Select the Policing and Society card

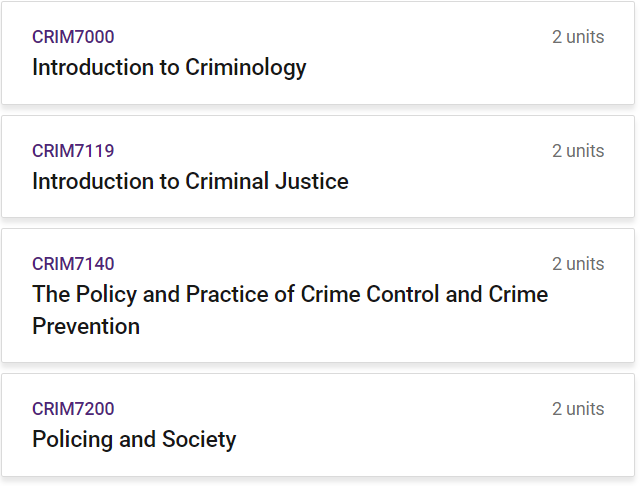coord(318,425)
